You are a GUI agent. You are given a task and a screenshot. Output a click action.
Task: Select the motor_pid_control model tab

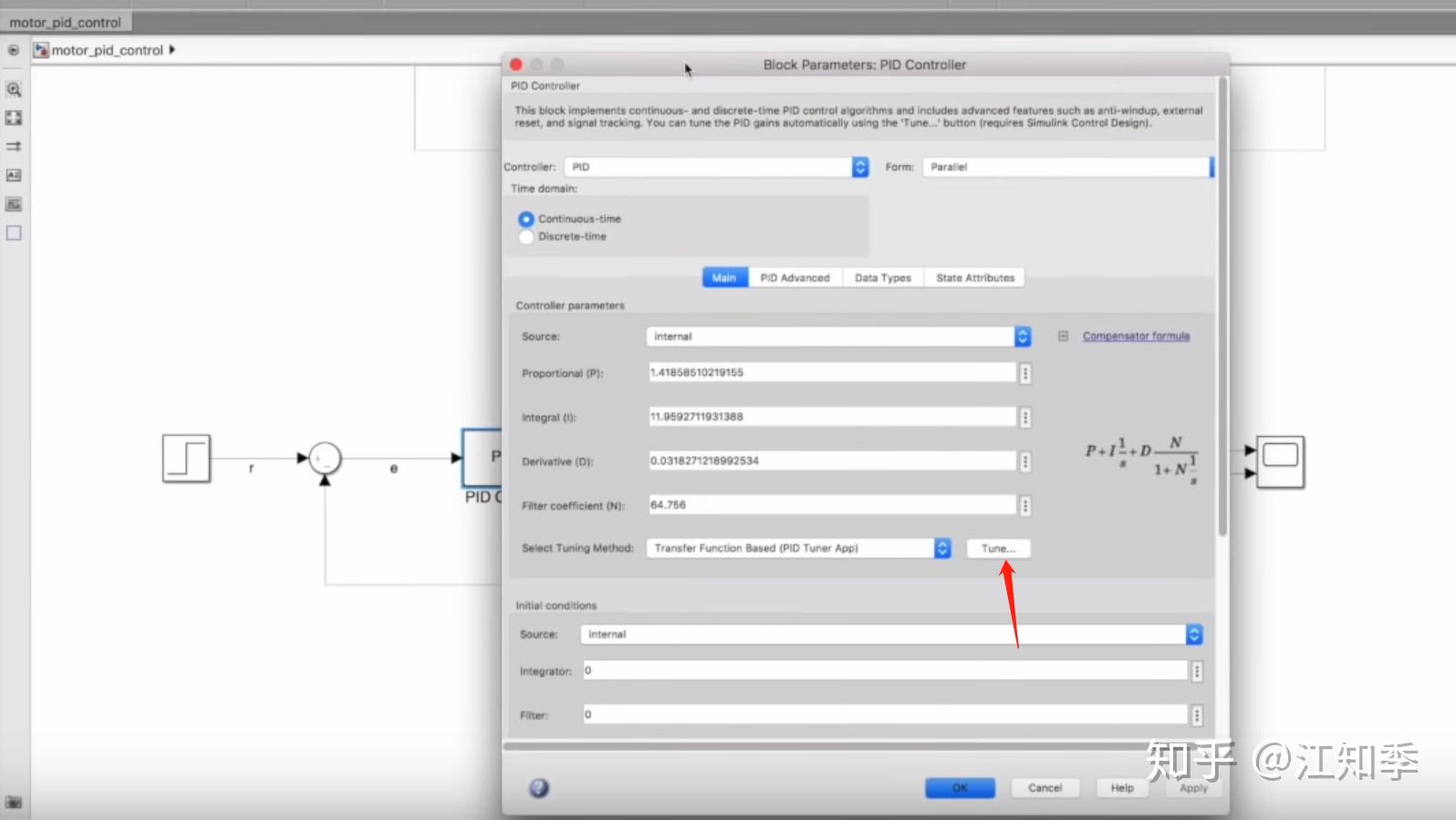pos(66,22)
